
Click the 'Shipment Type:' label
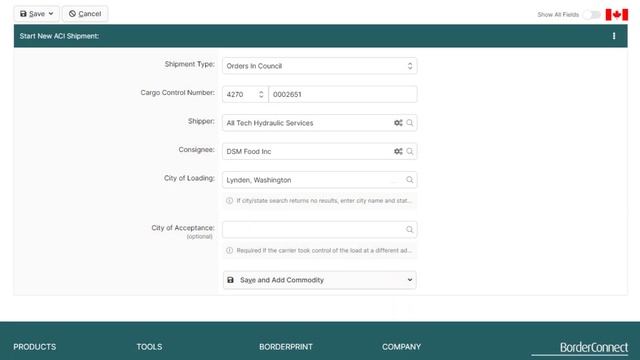click(x=190, y=64)
